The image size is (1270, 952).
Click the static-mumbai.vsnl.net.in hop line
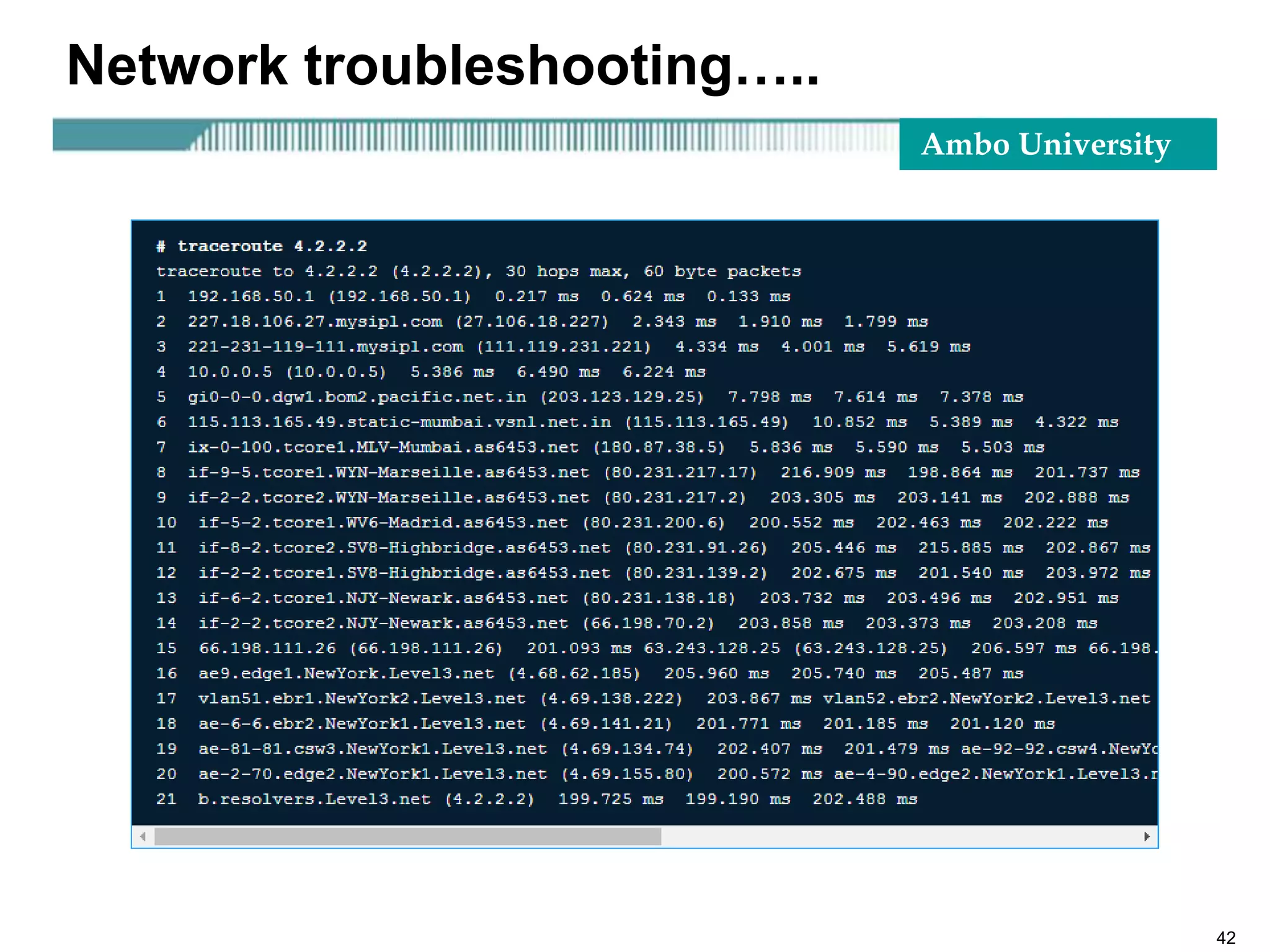(399, 422)
